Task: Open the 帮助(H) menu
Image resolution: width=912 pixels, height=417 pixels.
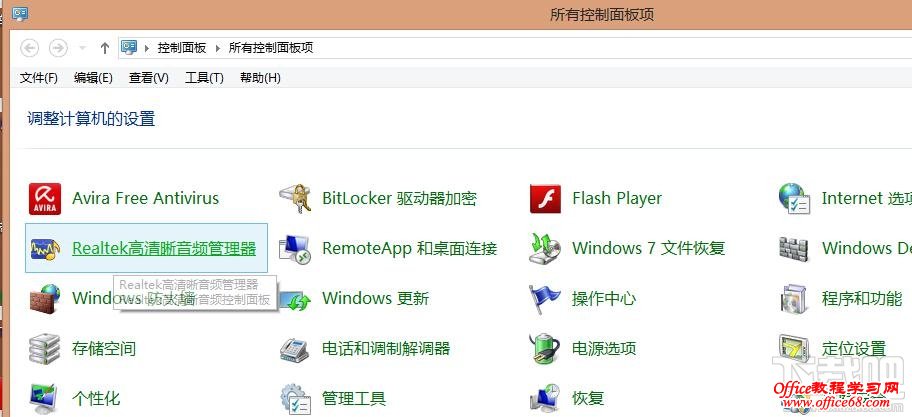Action: 260,77
